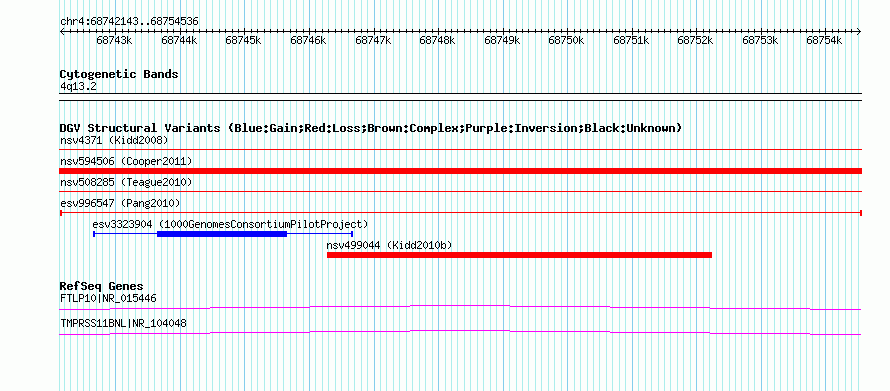Open variant esv3323904 (1000GenomesConsortiumPilotProject) label
Screen dimensions: 890x391
tap(230, 224)
